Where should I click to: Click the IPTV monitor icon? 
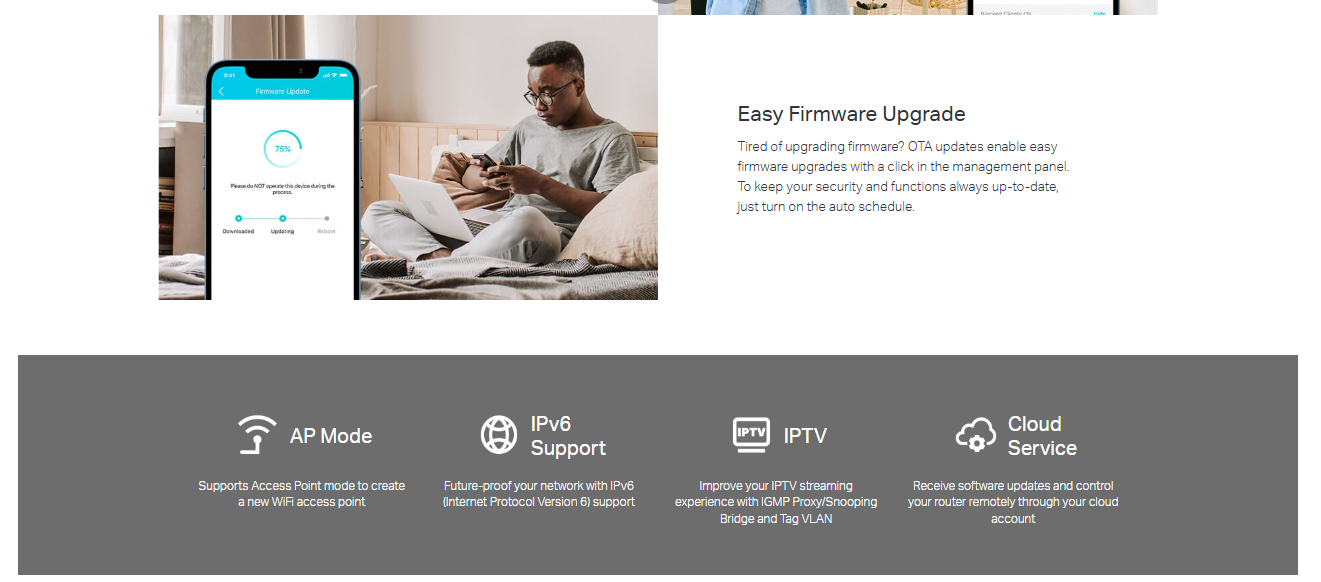(x=751, y=435)
